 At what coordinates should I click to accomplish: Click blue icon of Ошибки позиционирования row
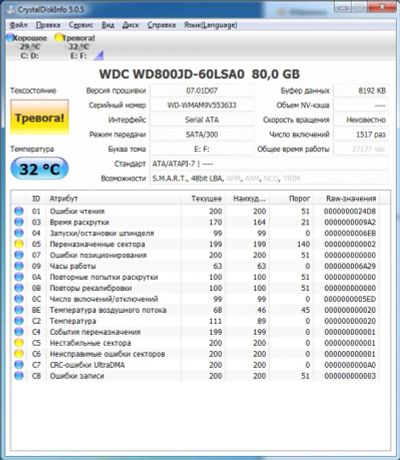[x=19, y=255]
